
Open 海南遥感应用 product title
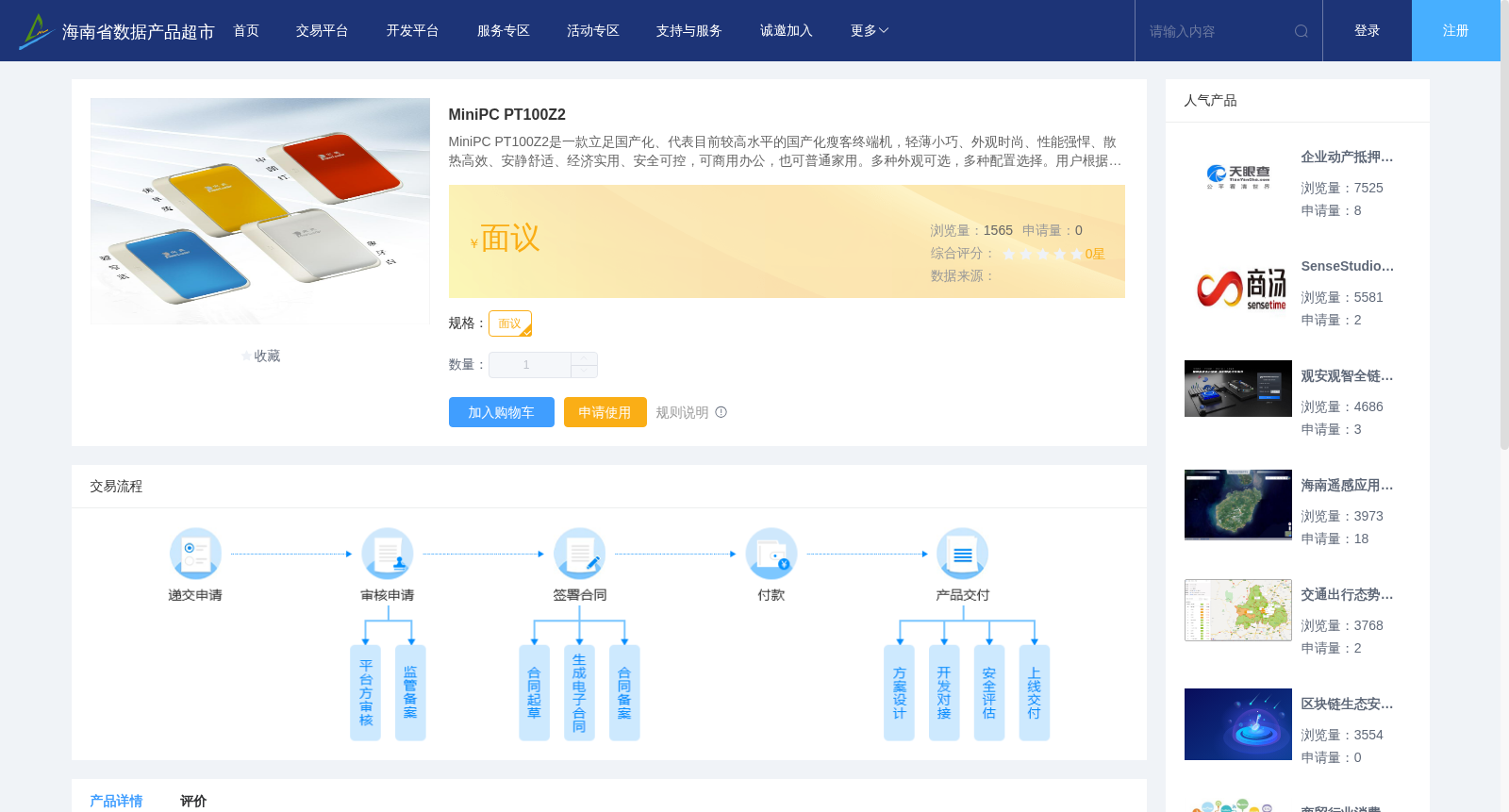tap(1347, 486)
